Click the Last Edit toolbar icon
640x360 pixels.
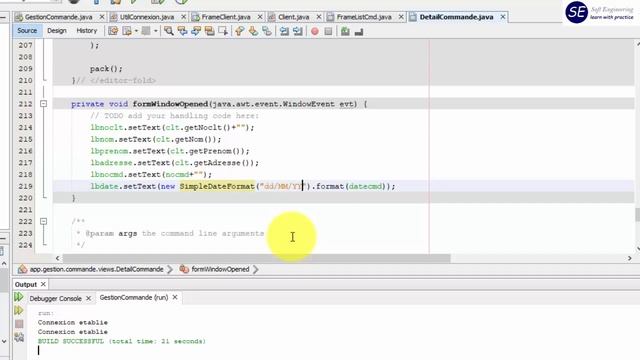(x=113, y=31)
